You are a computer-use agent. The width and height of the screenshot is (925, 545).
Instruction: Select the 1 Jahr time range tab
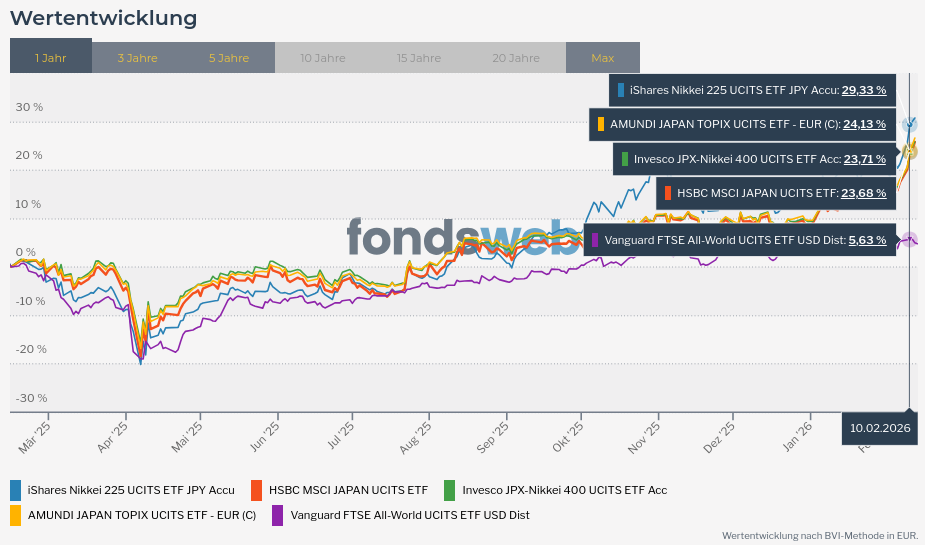51,57
